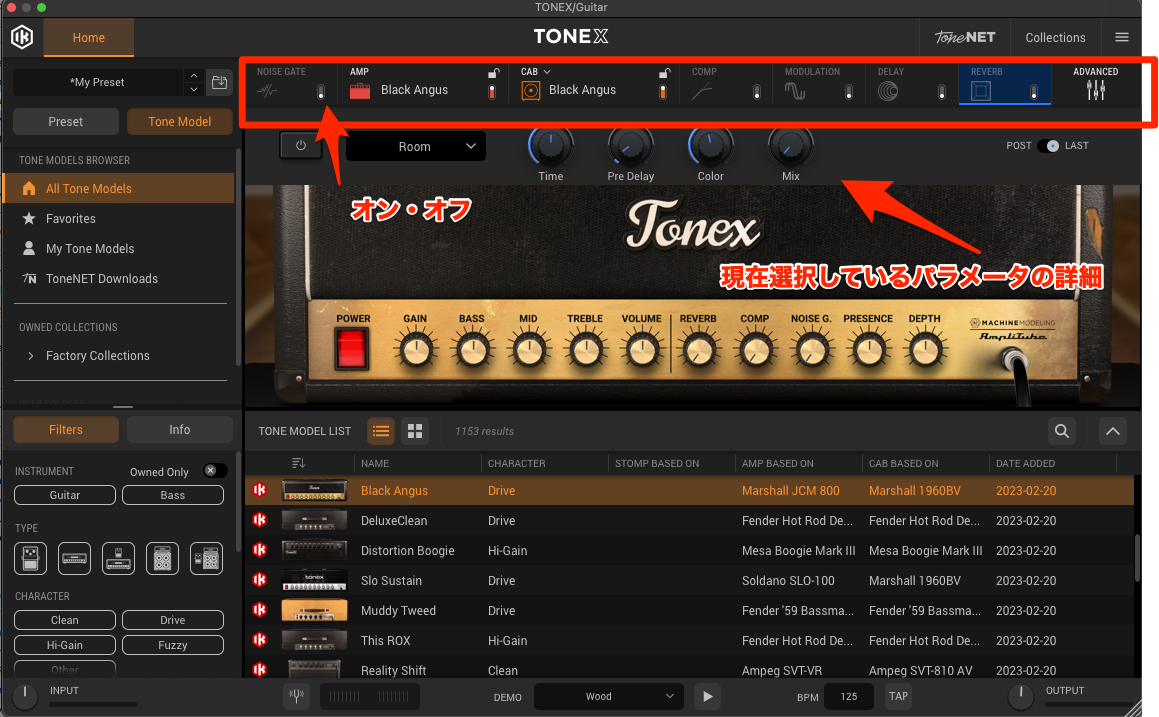Switch to the Info tab
Image resolution: width=1159 pixels, height=717 pixels.
[179, 430]
